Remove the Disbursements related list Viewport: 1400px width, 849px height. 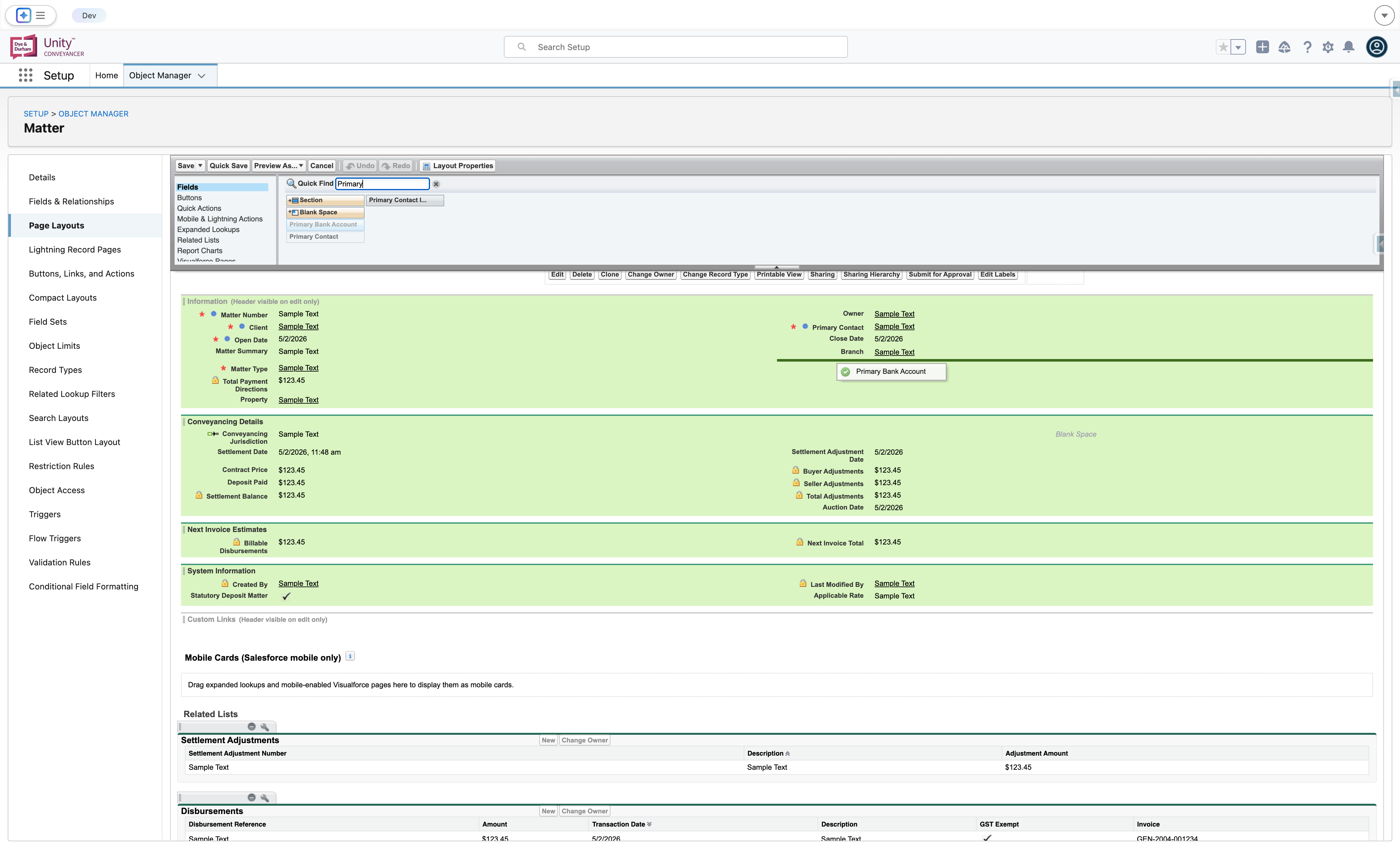251,797
